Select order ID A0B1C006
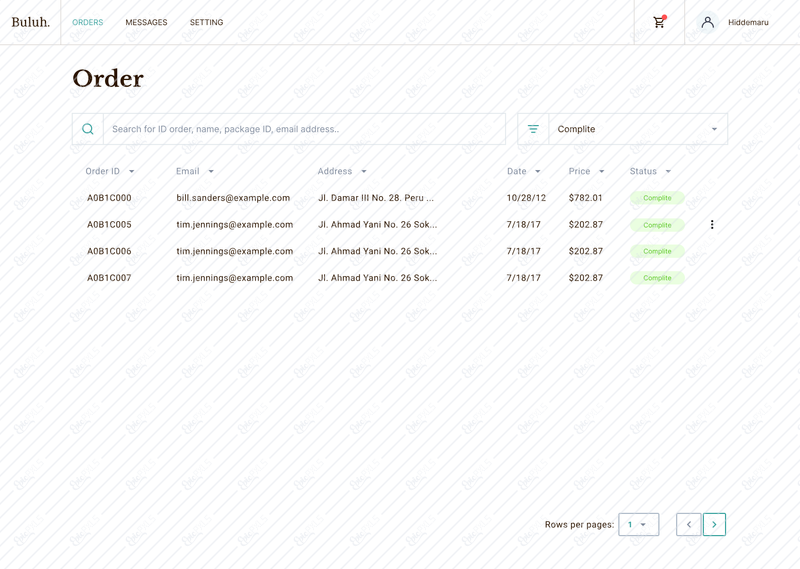This screenshot has width=800, height=569. [109, 251]
